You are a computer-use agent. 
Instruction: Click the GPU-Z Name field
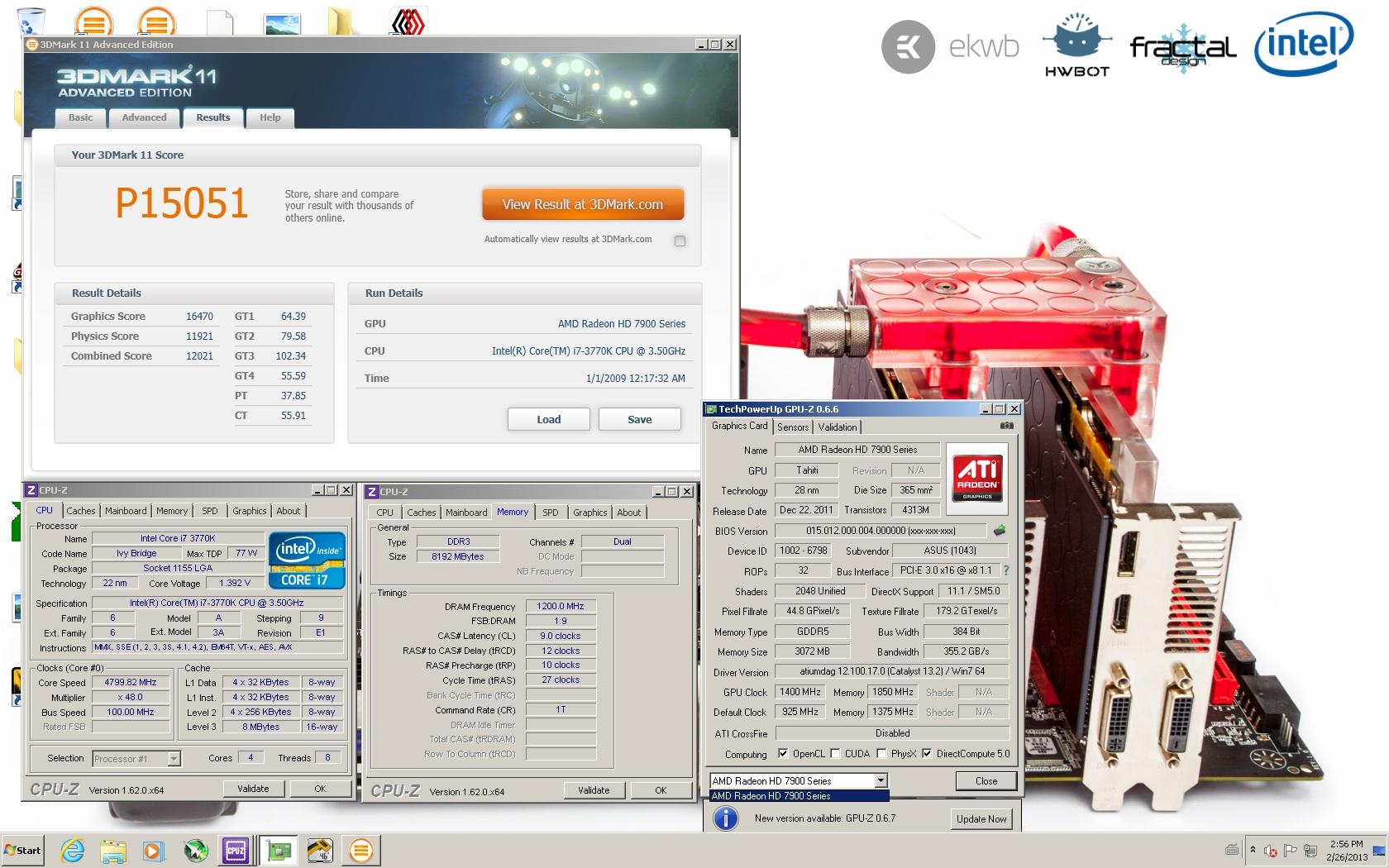coord(857,450)
